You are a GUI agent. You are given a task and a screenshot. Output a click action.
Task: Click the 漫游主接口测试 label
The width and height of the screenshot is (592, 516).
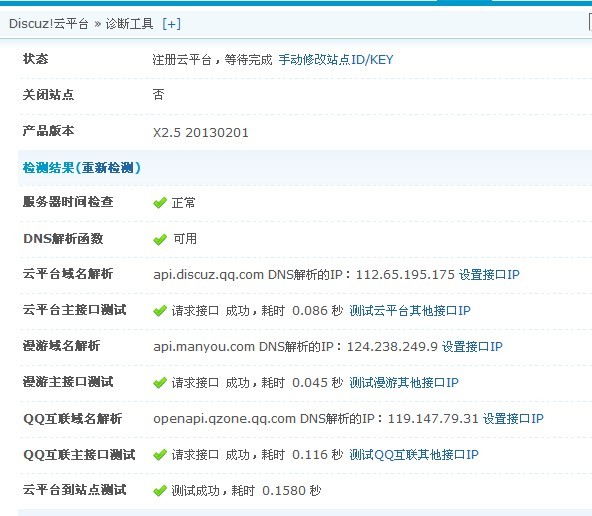tap(68, 382)
